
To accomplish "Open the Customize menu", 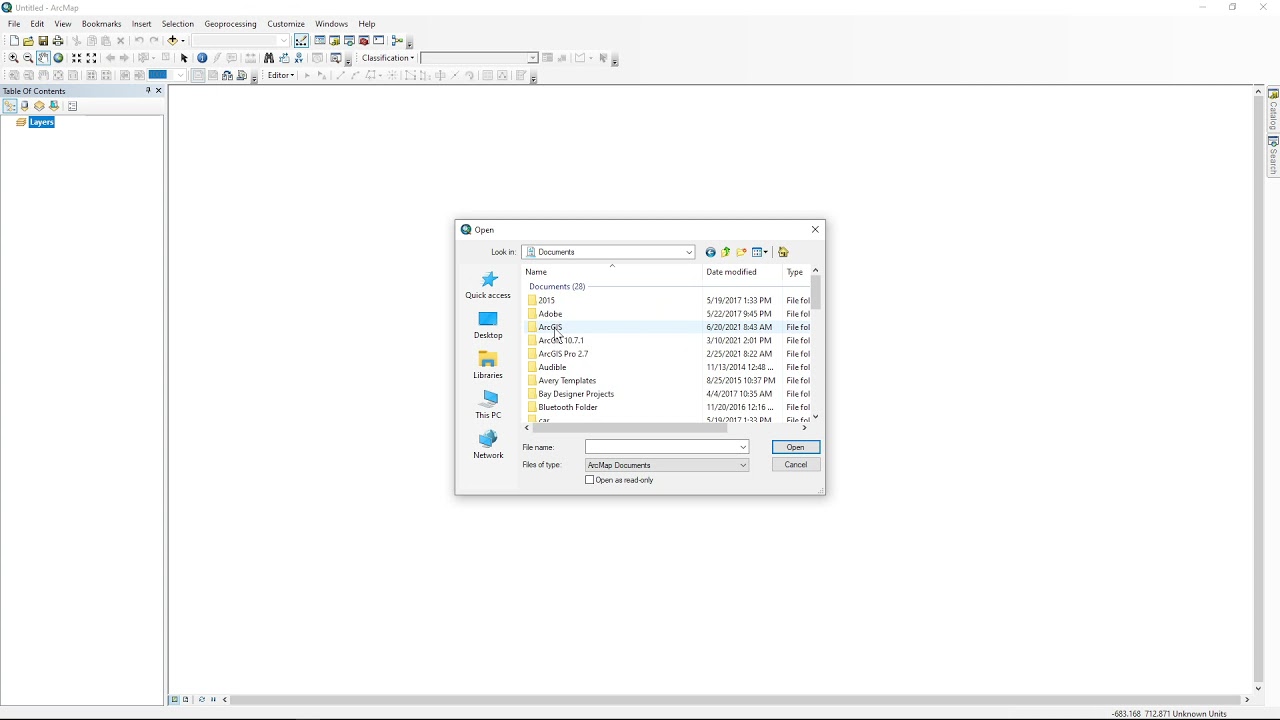I will pyautogui.click(x=286, y=24).
